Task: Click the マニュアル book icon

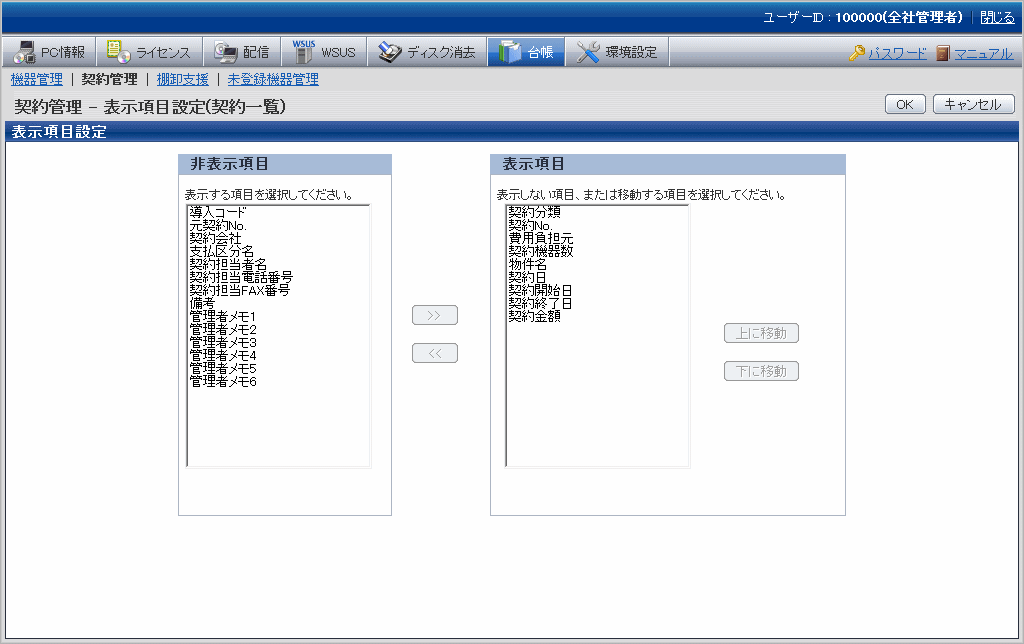Action: pyautogui.click(x=942, y=53)
